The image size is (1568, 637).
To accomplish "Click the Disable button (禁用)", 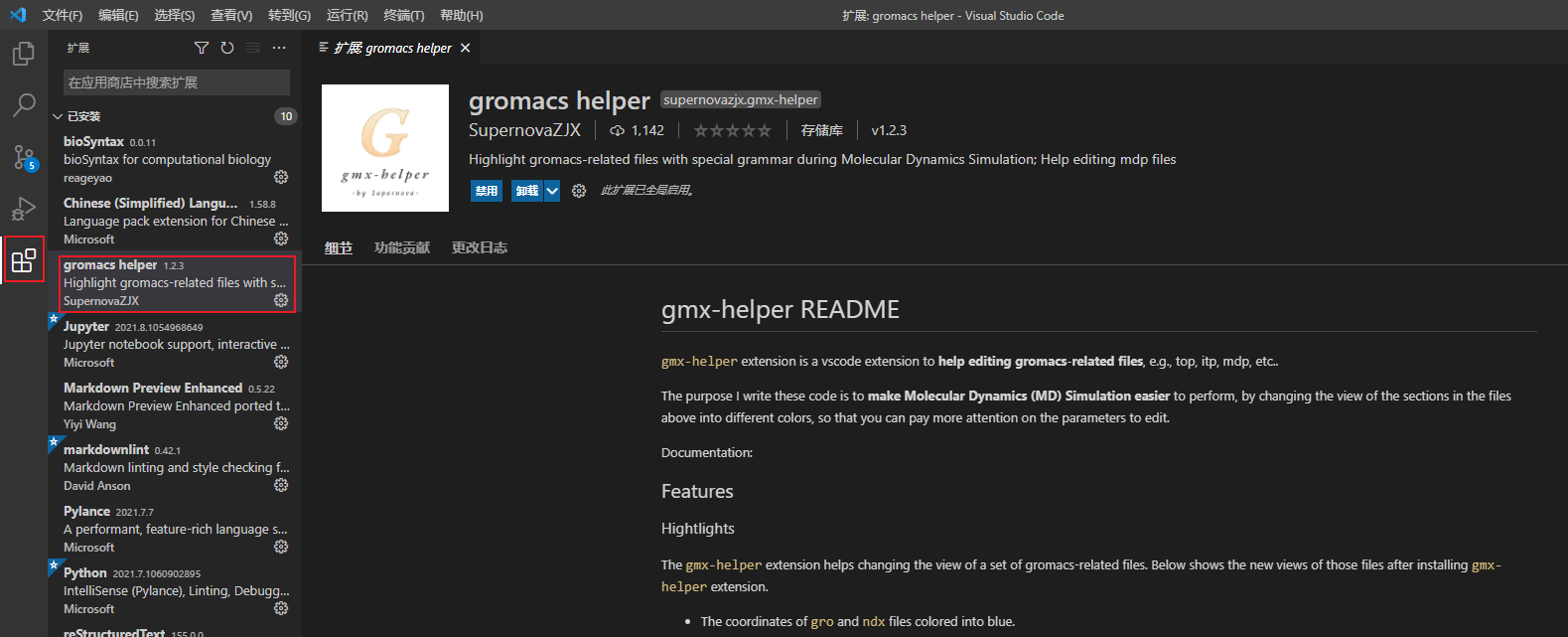I will coord(487,191).
